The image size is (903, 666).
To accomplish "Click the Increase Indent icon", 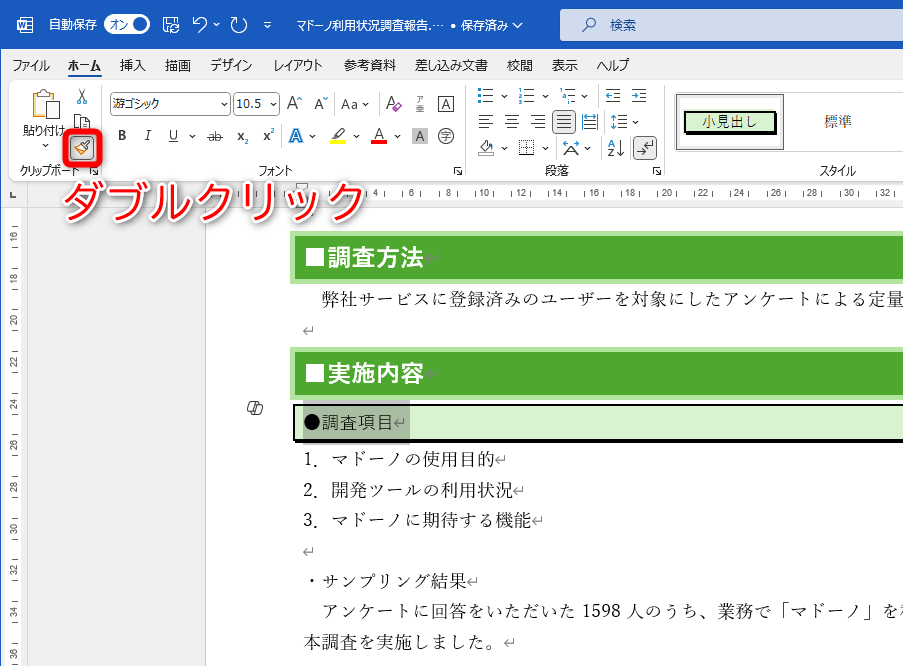I will point(639,95).
